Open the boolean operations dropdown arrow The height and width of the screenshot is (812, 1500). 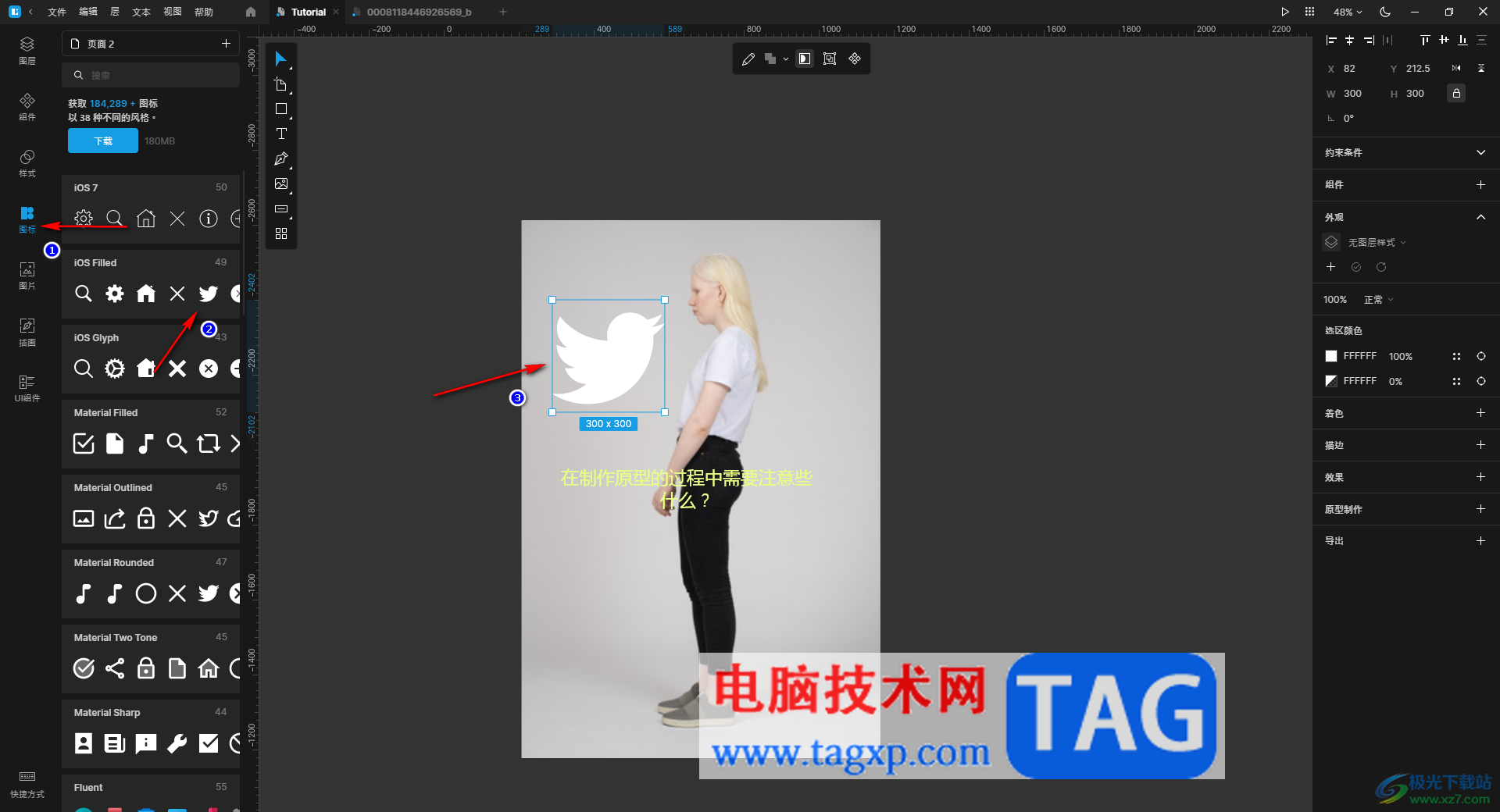coord(786,59)
